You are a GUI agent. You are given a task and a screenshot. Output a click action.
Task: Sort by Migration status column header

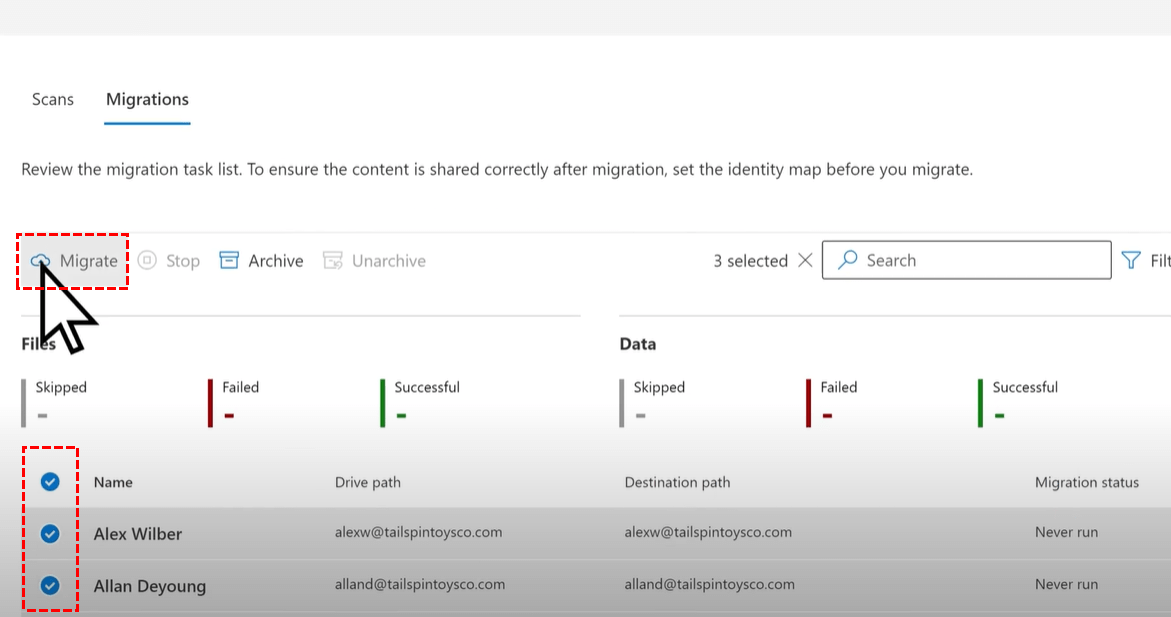point(1086,482)
